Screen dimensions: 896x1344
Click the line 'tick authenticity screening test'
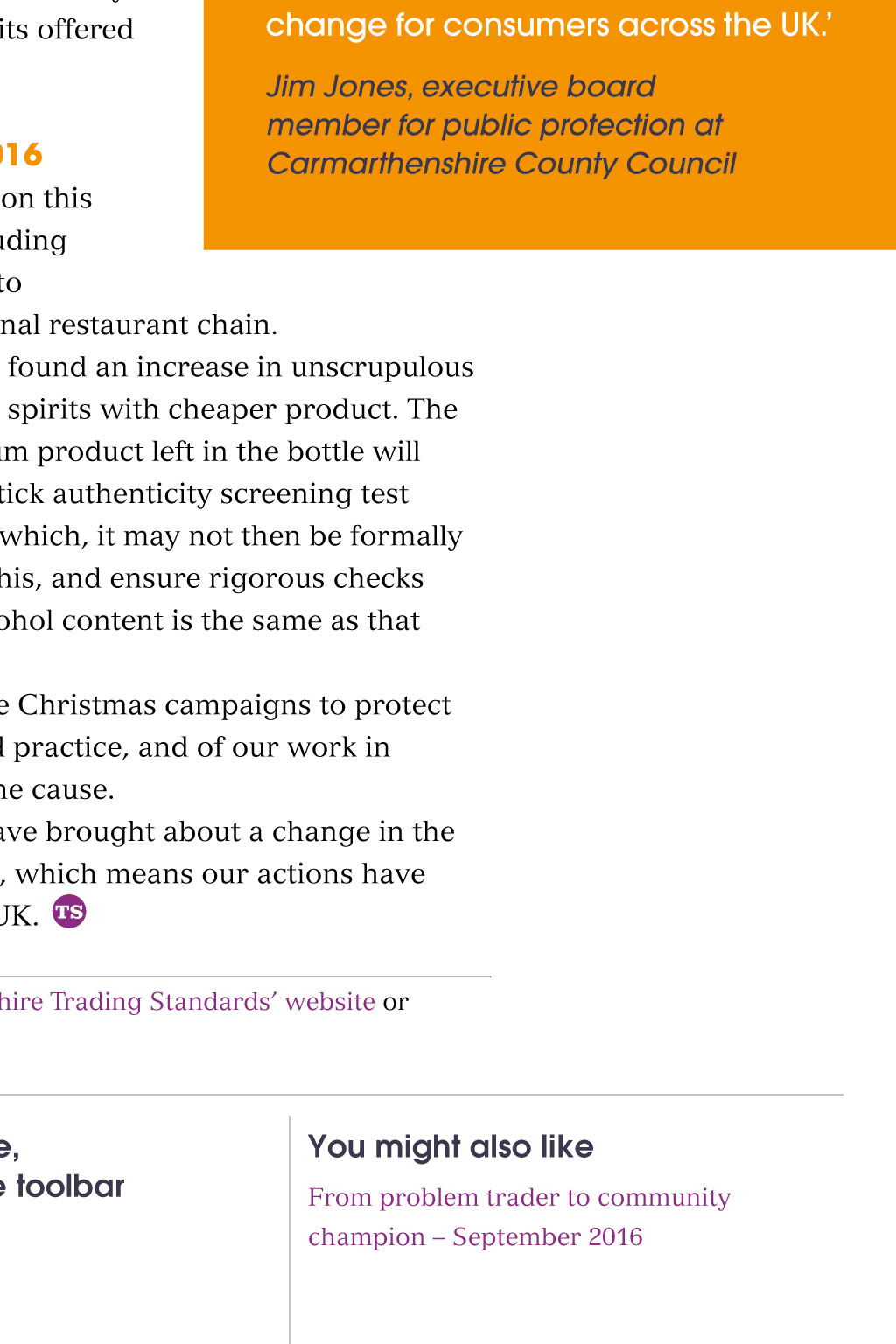pos(204,494)
